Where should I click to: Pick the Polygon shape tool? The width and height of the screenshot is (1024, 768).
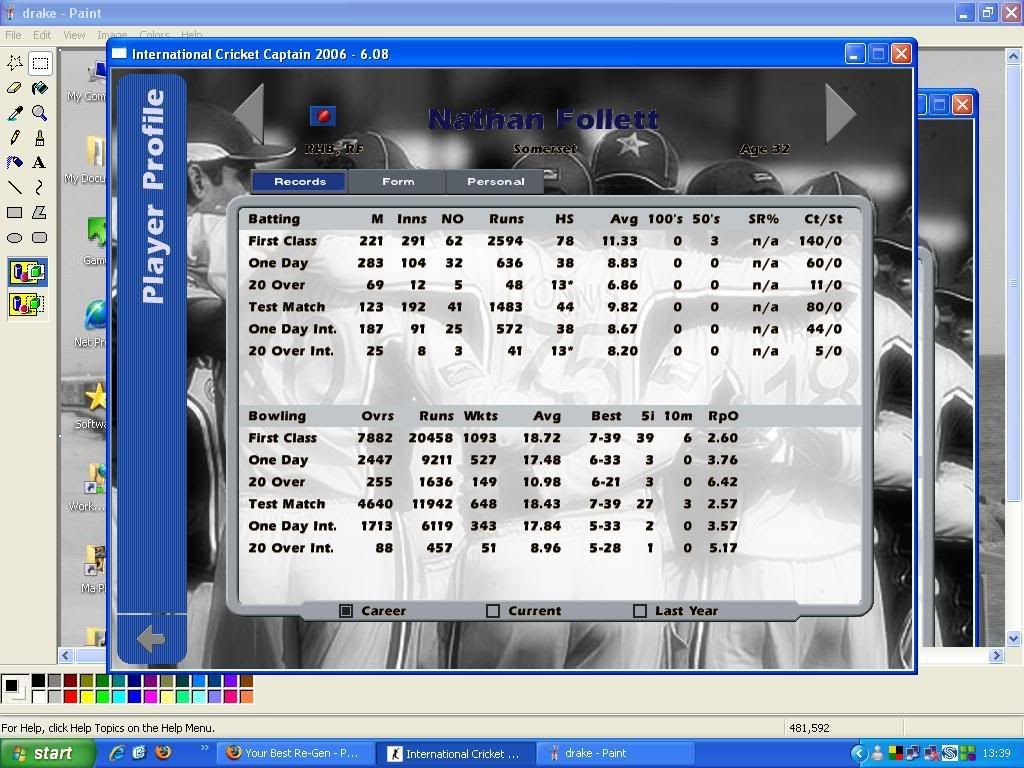pyautogui.click(x=40, y=212)
